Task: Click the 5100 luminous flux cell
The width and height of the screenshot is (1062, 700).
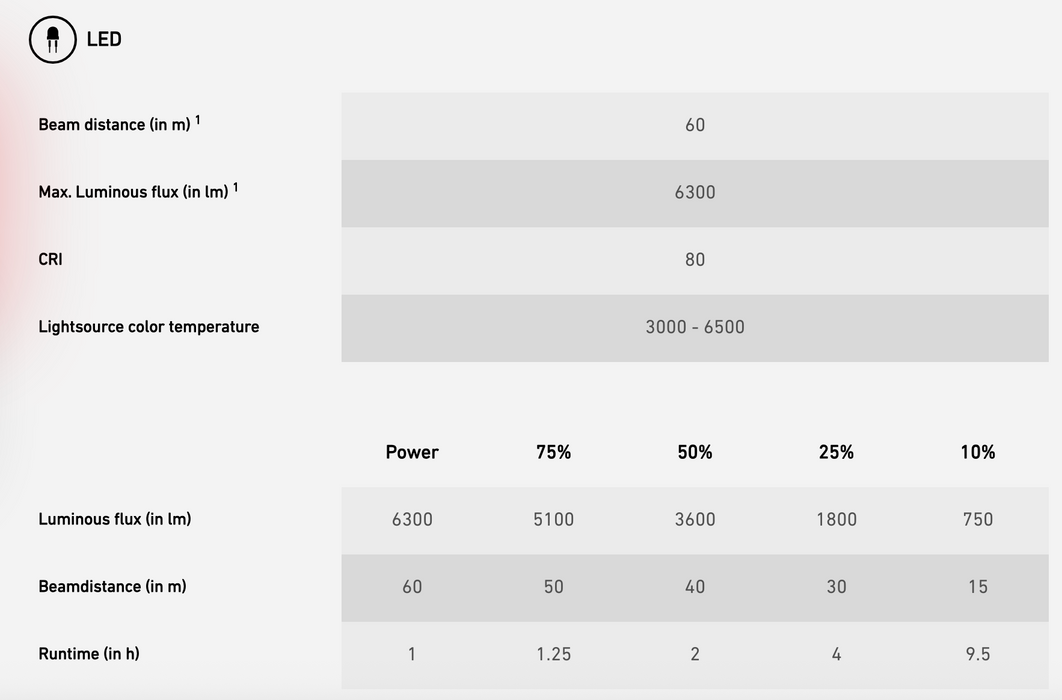Action: pyautogui.click(x=553, y=519)
